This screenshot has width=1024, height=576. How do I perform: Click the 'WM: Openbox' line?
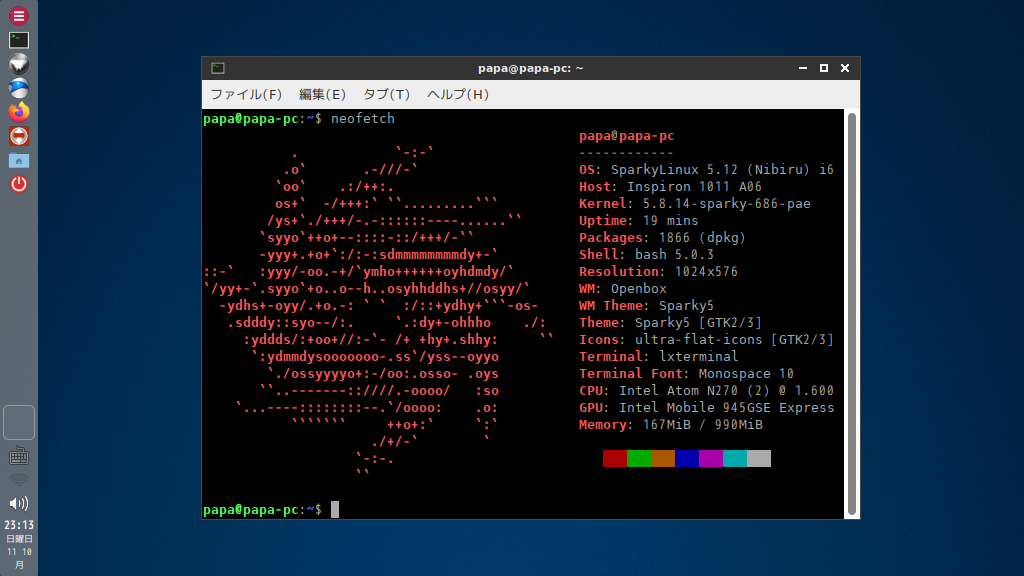pyautogui.click(x=623, y=289)
